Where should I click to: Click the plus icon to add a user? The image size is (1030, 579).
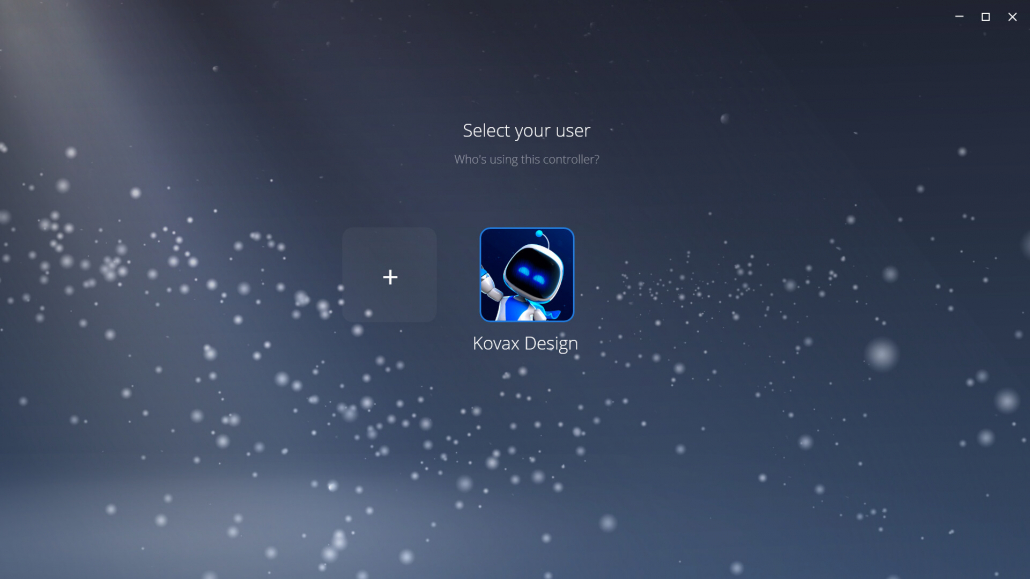click(390, 277)
